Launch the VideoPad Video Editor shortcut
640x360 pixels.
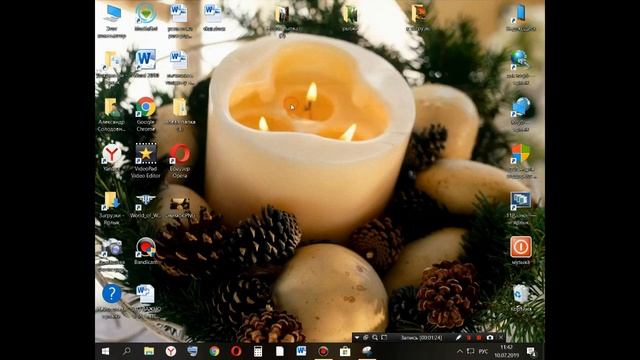[x=146, y=161]
